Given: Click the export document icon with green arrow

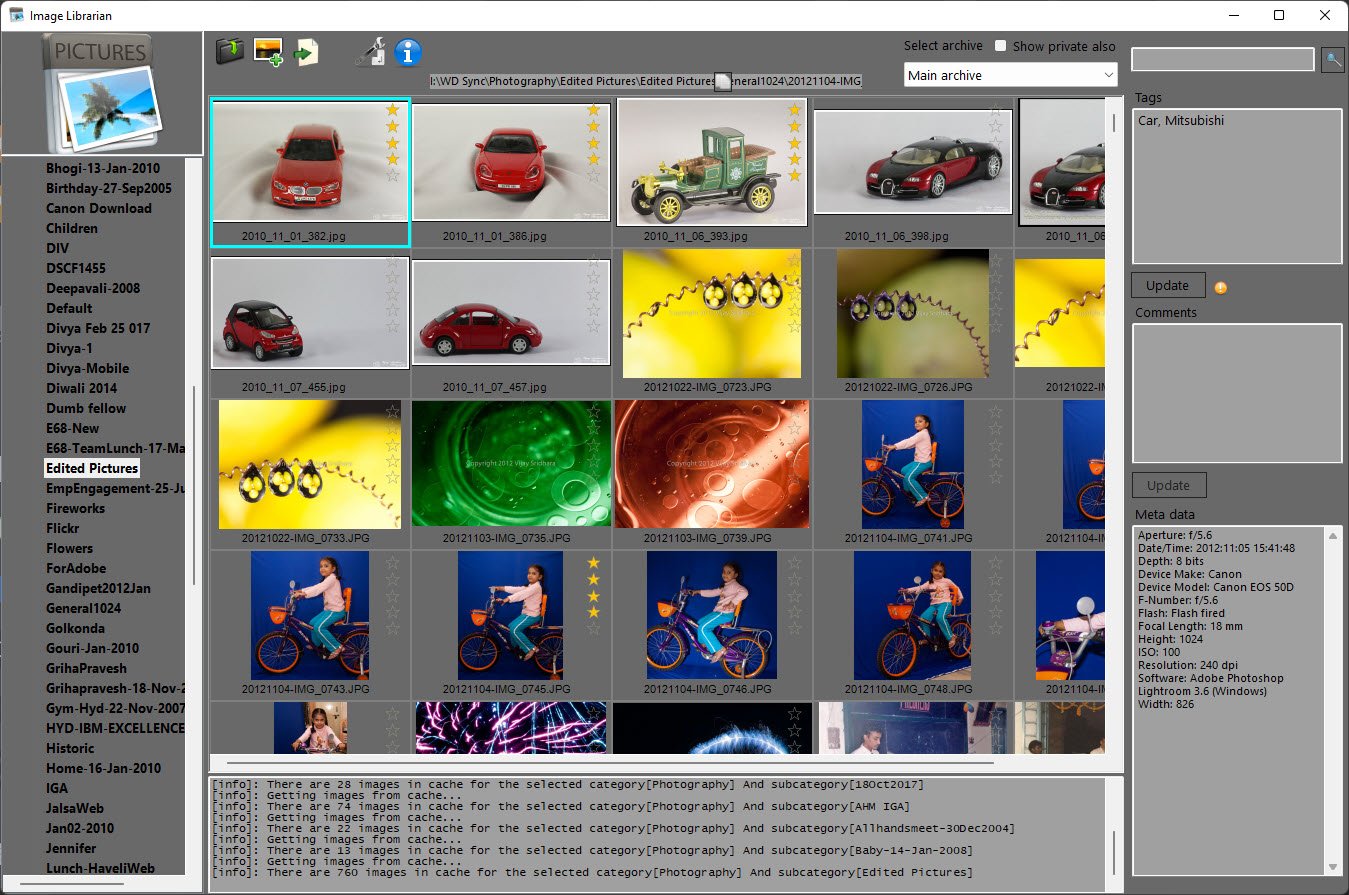Looking at the screenshot, I should [305, 51].
